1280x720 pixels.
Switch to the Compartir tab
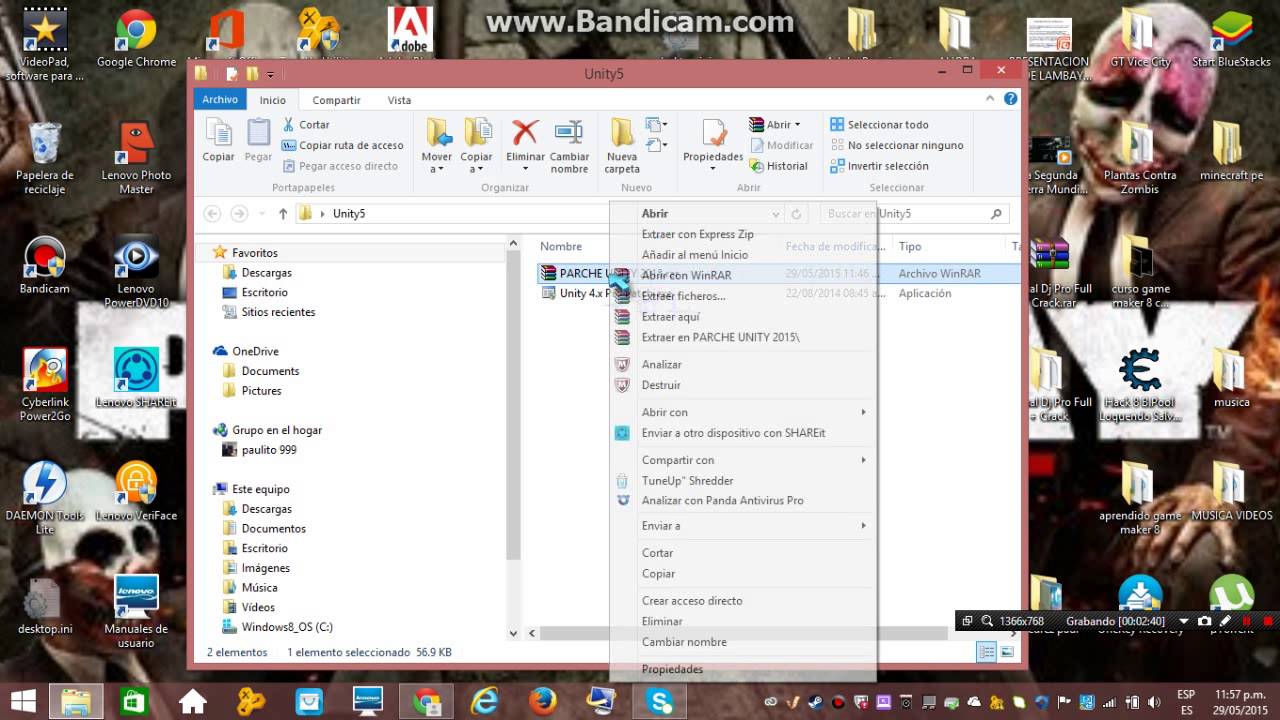pyautogui.click(x=336, y=100)
